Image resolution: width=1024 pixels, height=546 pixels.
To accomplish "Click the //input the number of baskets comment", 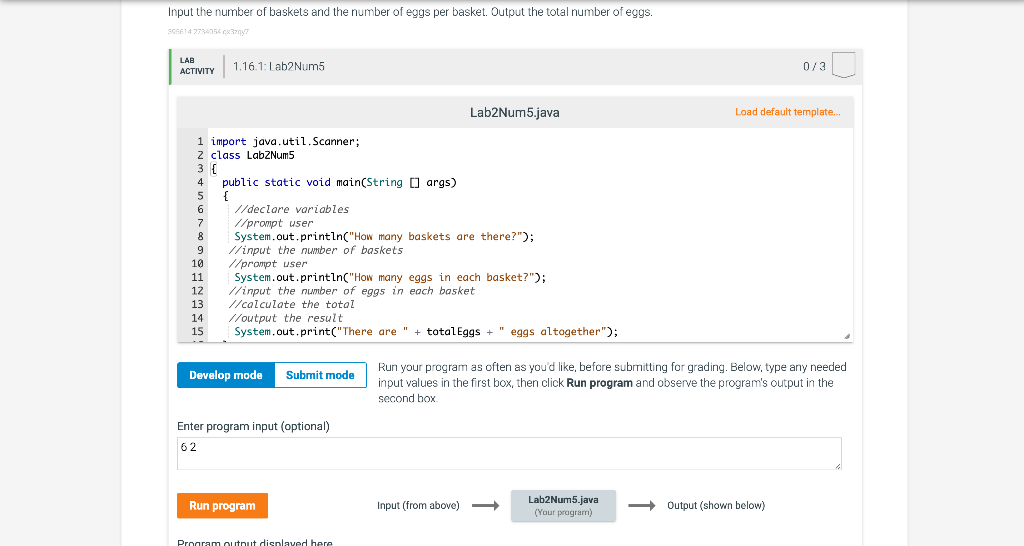I will tap(315, 250).
